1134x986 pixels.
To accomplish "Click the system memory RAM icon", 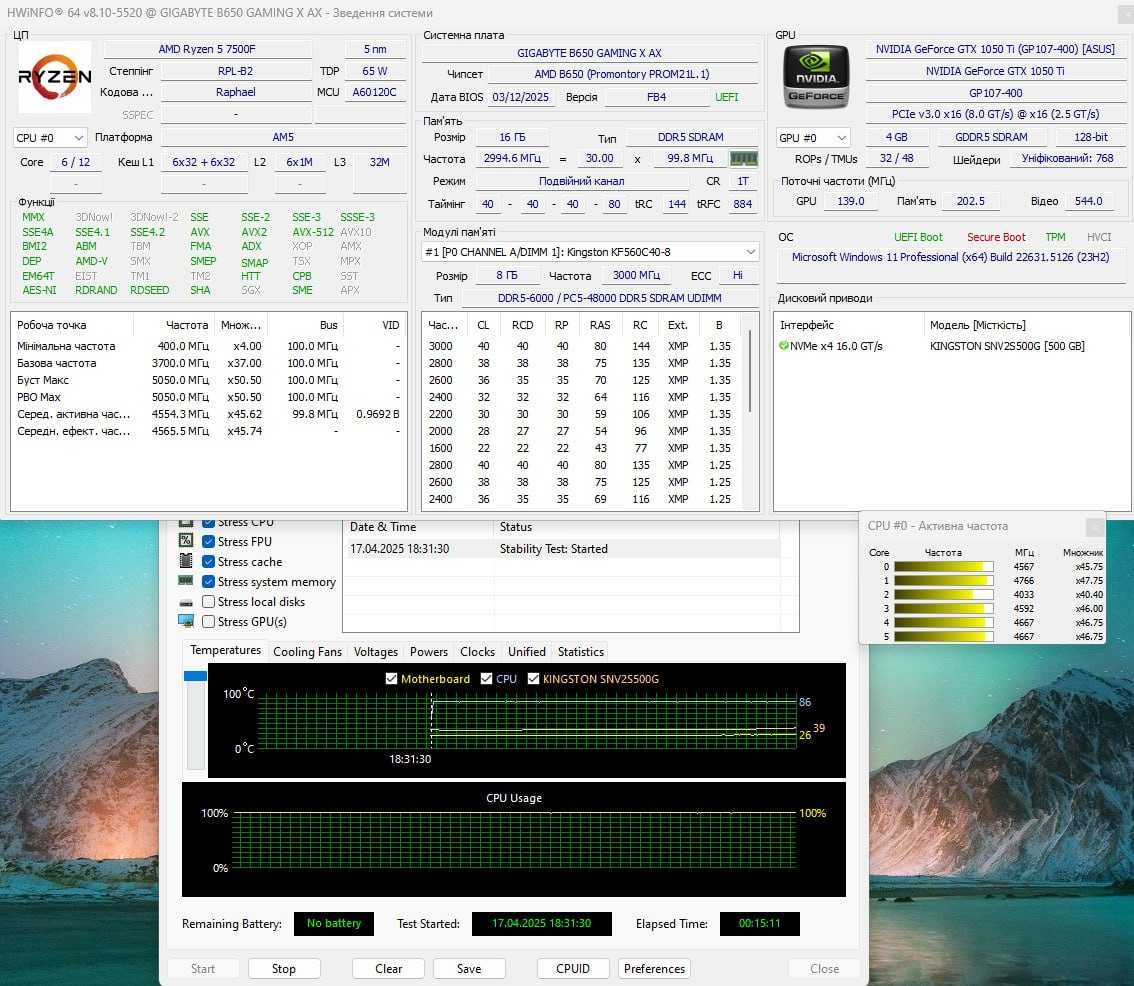I will [x=186, y=580].
